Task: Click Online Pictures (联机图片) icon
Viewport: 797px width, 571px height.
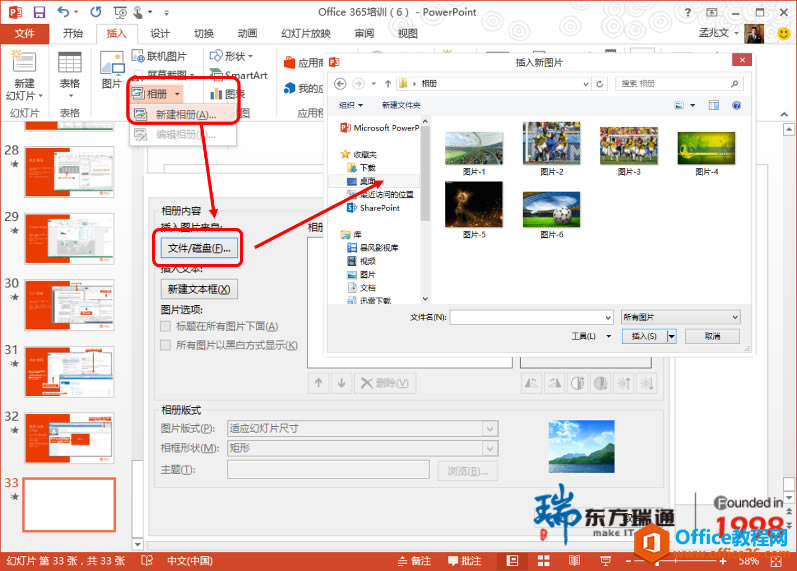Action: pos(138,56)
